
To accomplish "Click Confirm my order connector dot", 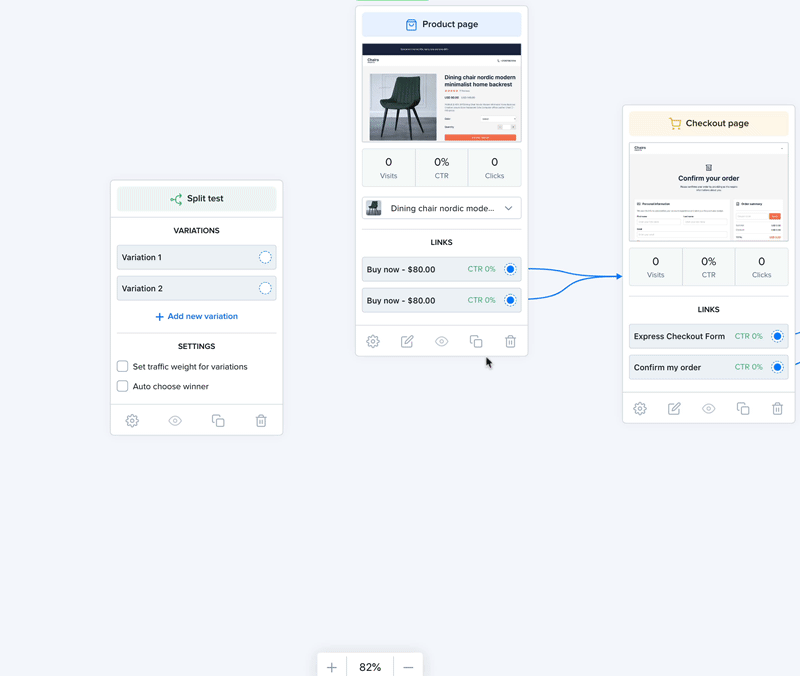I will (x=777, y=367).
